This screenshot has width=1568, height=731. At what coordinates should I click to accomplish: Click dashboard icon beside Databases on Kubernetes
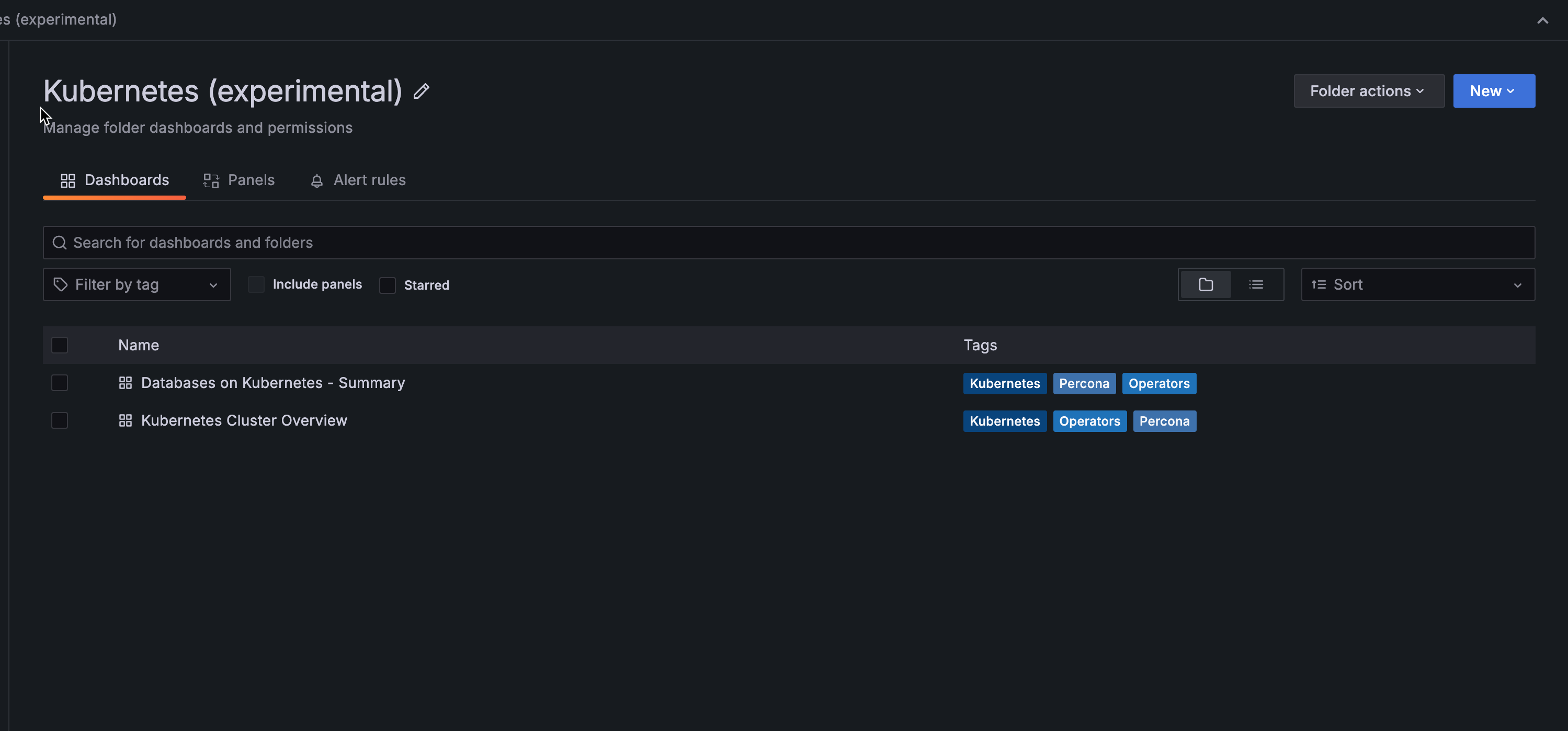click(x=126, y=383)
